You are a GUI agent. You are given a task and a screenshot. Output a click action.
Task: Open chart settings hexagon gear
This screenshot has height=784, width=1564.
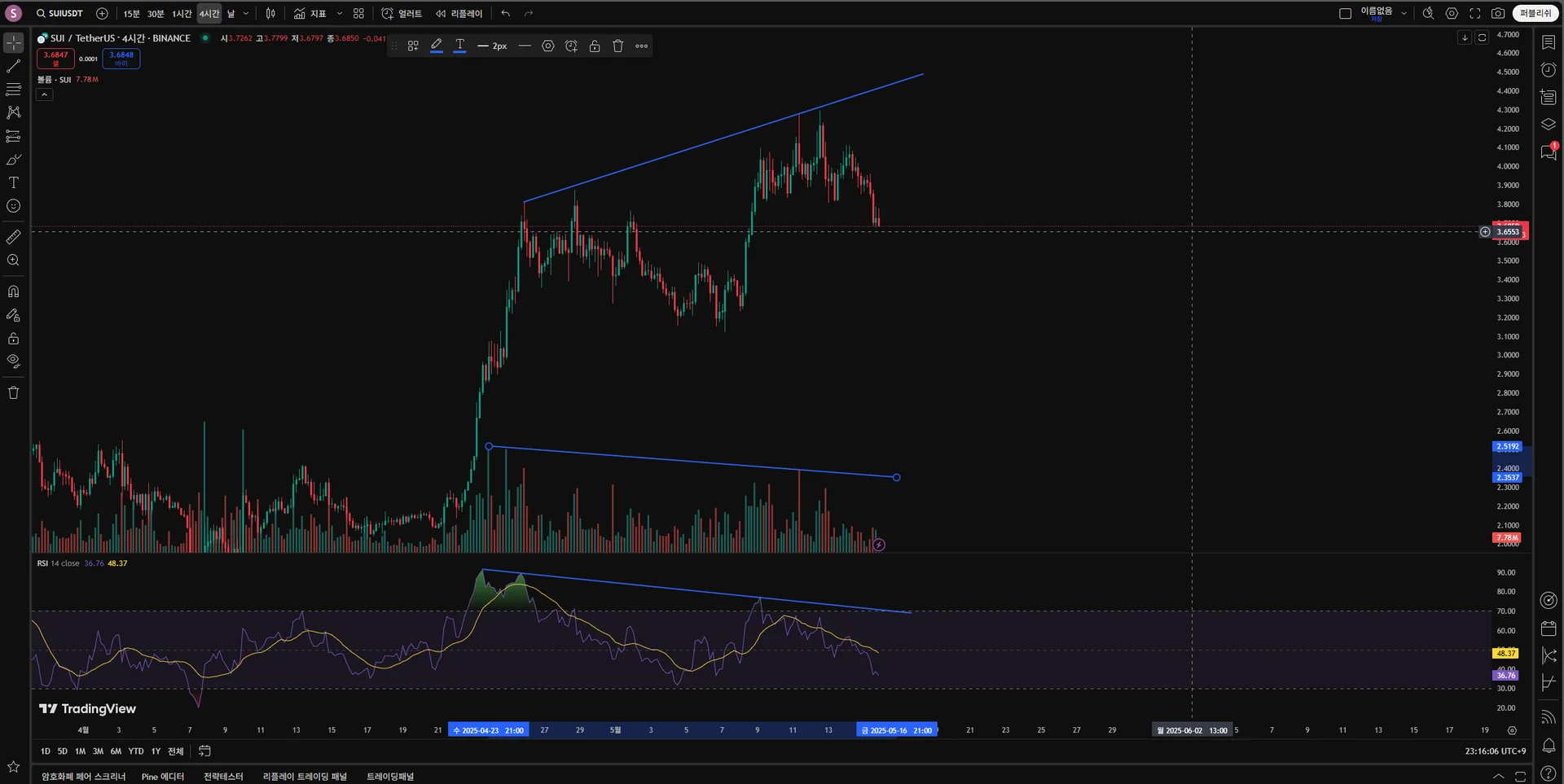pyautogui.click(x=1452, y=14)
